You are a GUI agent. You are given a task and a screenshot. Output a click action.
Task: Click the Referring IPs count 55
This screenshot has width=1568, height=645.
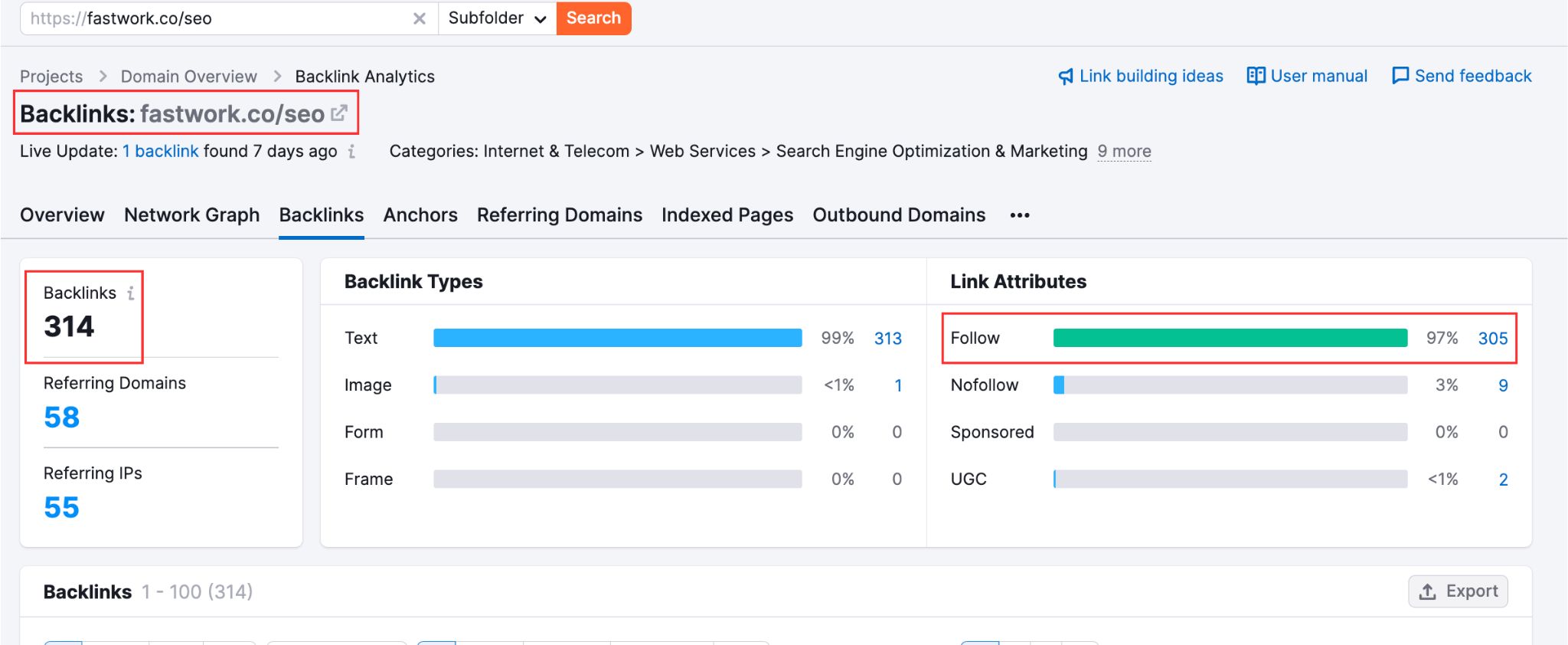click(62, 508)
